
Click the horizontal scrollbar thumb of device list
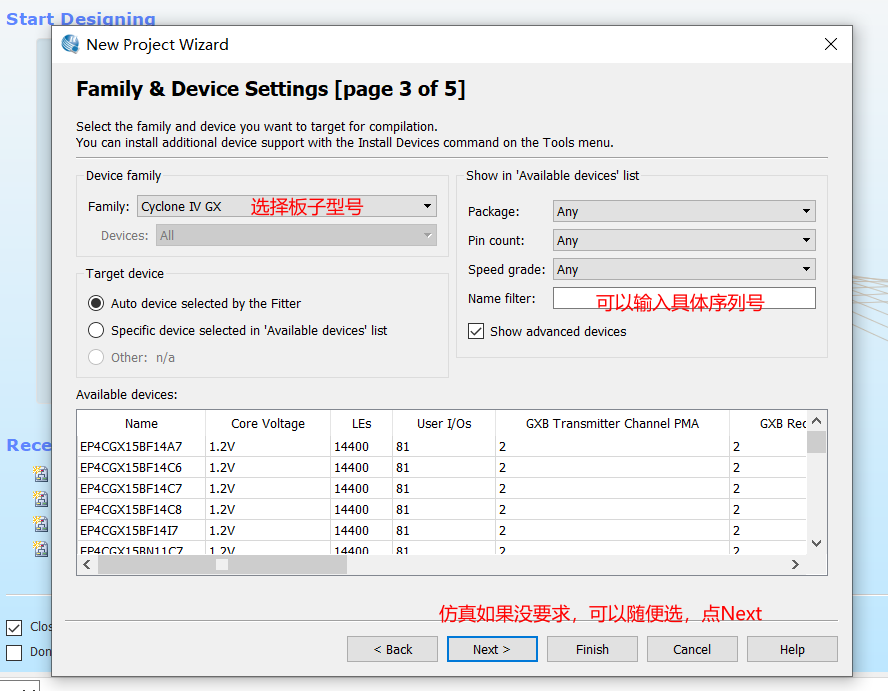[x=222, y=564]
